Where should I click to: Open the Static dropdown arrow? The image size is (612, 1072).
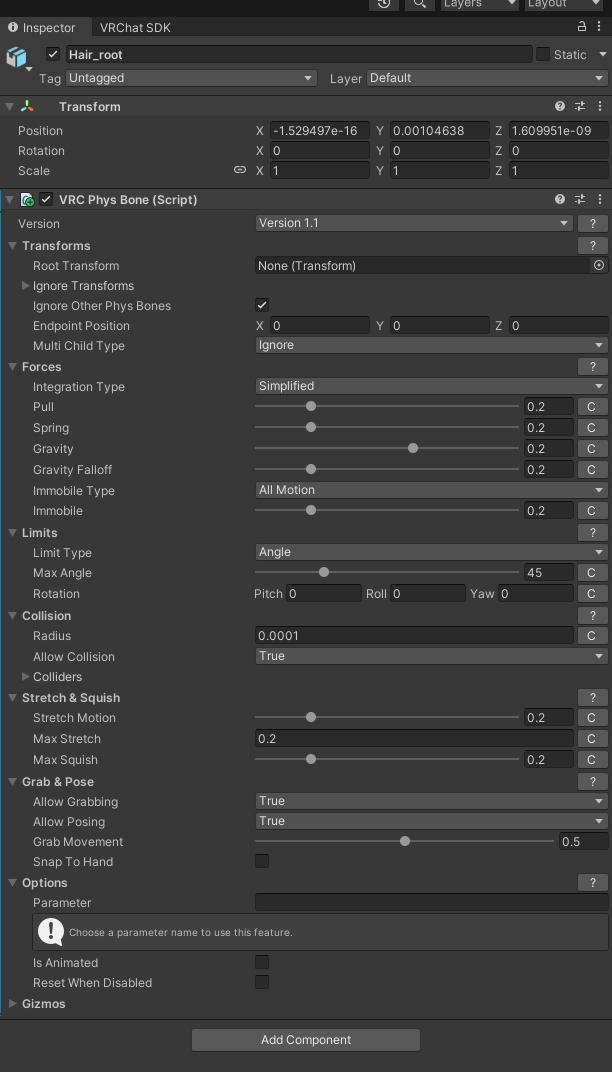click(x=602, y=55)
